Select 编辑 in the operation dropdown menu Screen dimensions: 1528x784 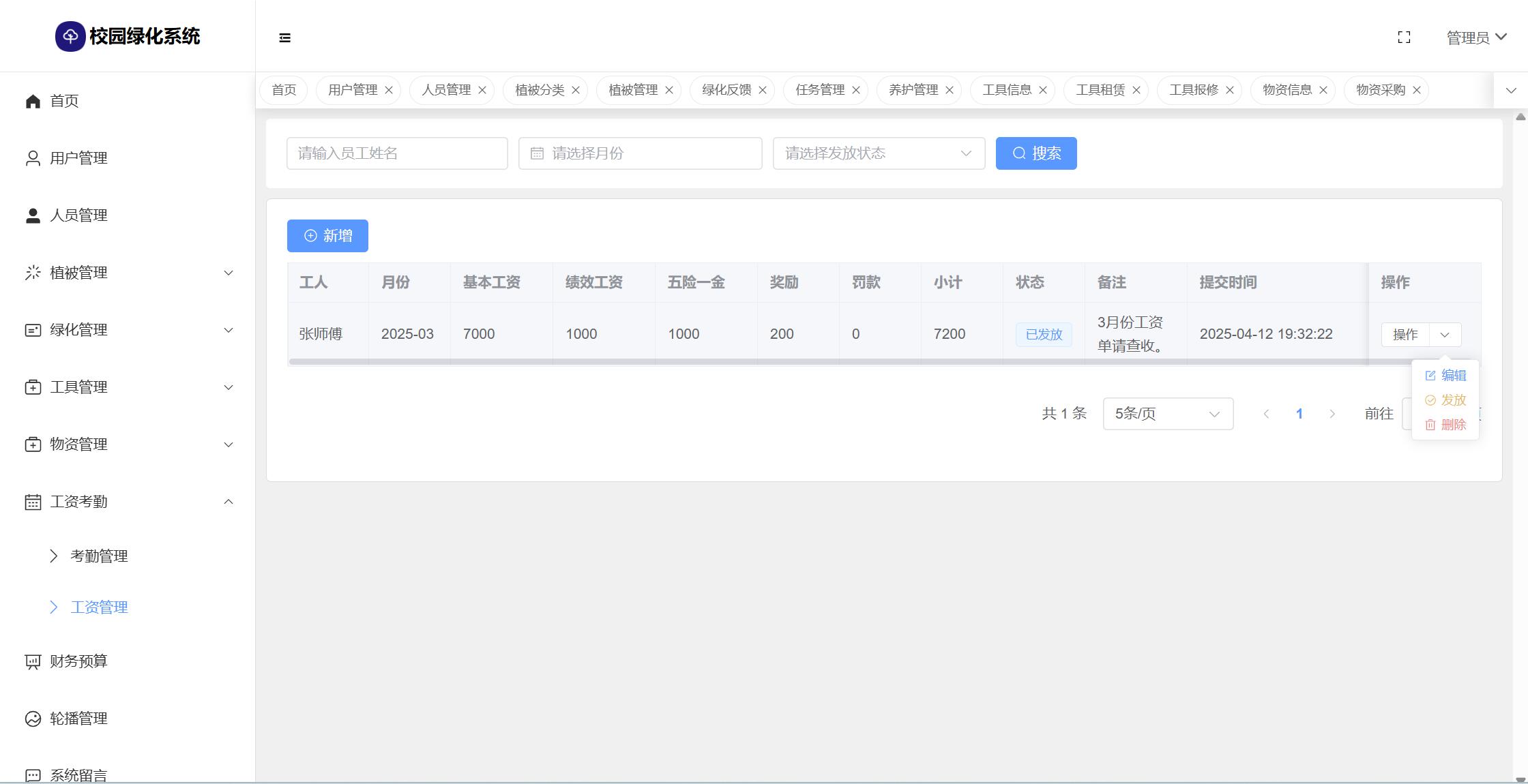click(1445, 376)
